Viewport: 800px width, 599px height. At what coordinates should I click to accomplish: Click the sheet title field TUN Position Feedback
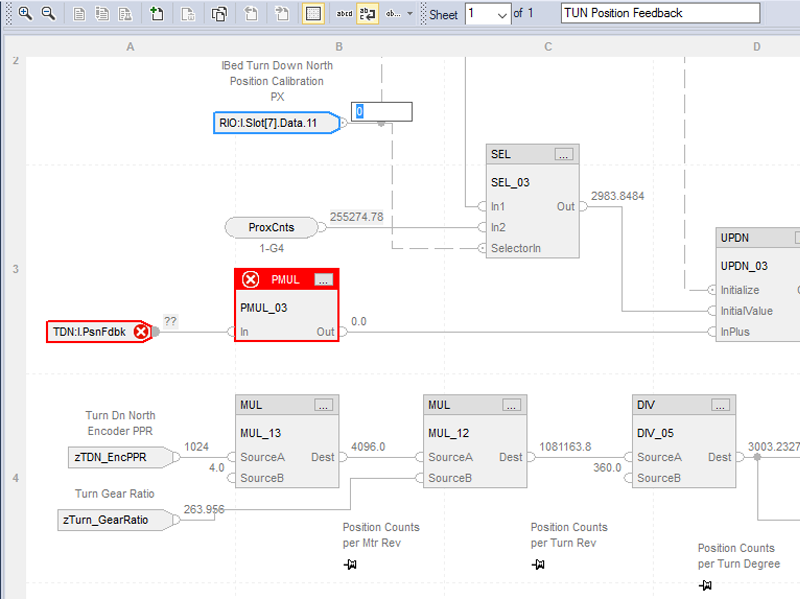(x=660, y=13)
